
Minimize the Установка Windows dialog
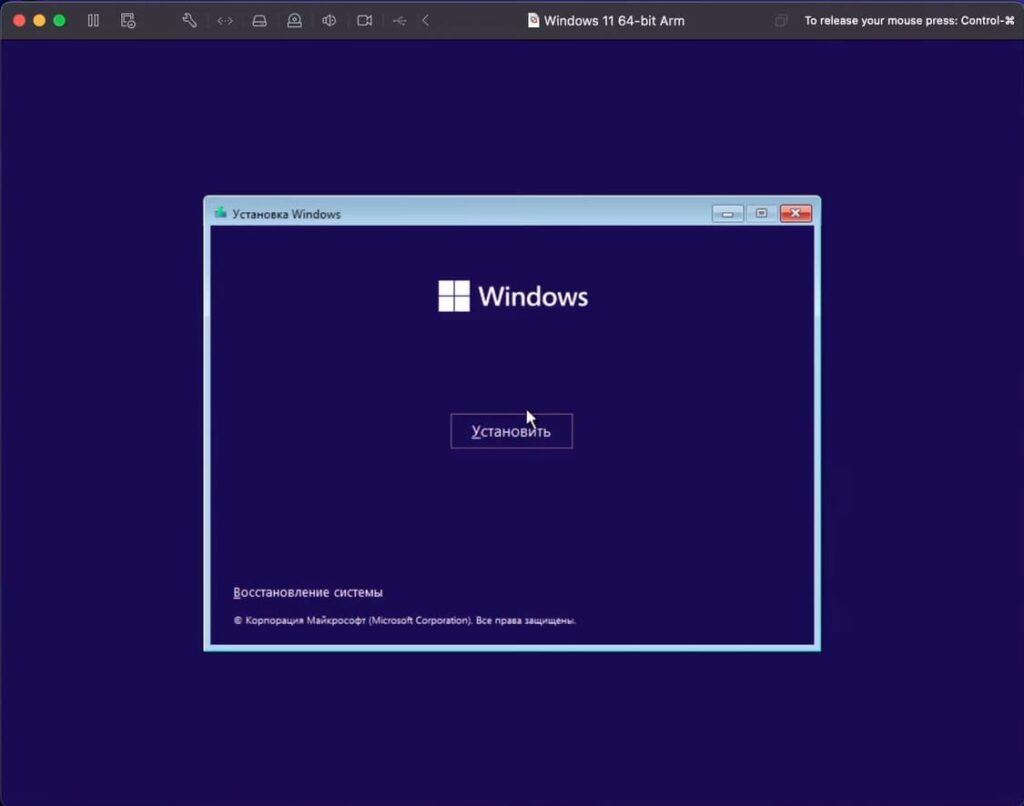[x=727, y=213]
